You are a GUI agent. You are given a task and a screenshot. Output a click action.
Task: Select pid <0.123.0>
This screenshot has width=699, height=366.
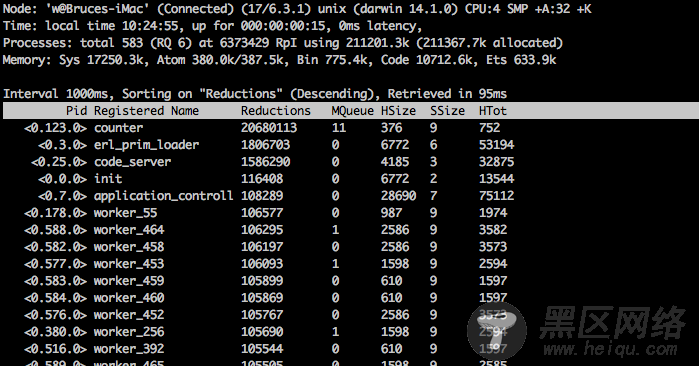(x=55, y=128)
